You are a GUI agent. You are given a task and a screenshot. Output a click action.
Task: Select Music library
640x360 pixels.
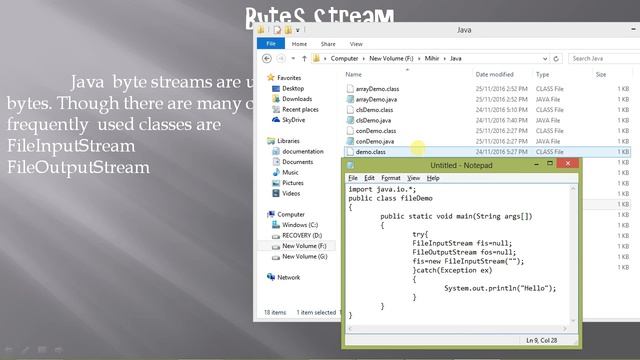pyautogui.click(x=290, y=173)
